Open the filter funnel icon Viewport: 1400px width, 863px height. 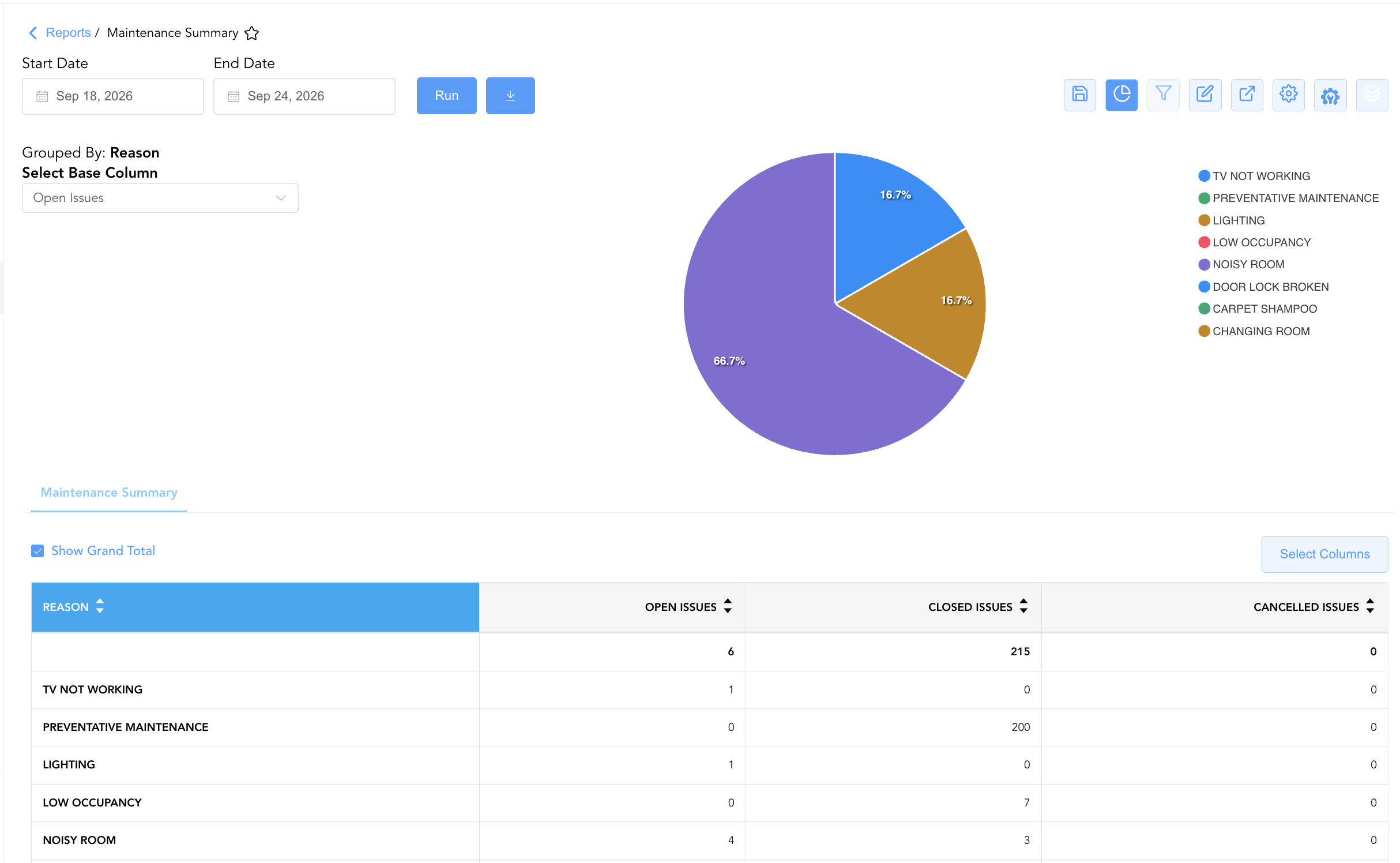click(x=1163, y=95)
